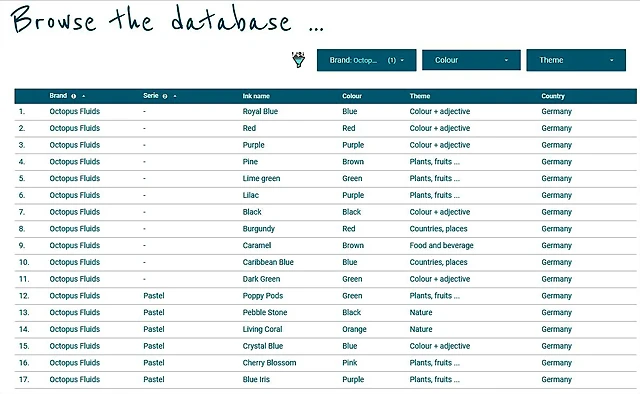
Task: Select the Lilac ink name
Action: [251, 195]
